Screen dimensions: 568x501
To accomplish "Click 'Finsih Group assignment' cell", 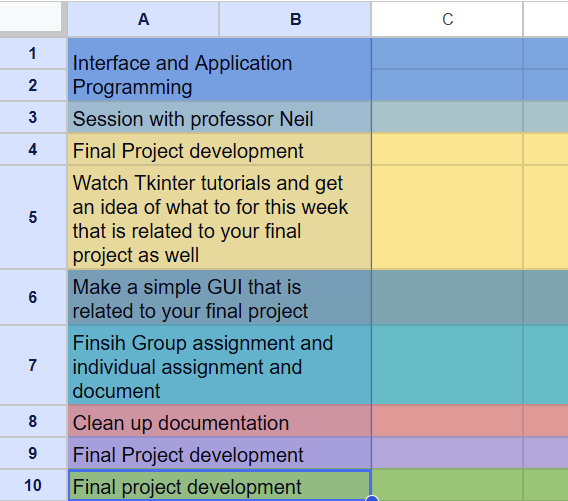I will click(220, 365).
